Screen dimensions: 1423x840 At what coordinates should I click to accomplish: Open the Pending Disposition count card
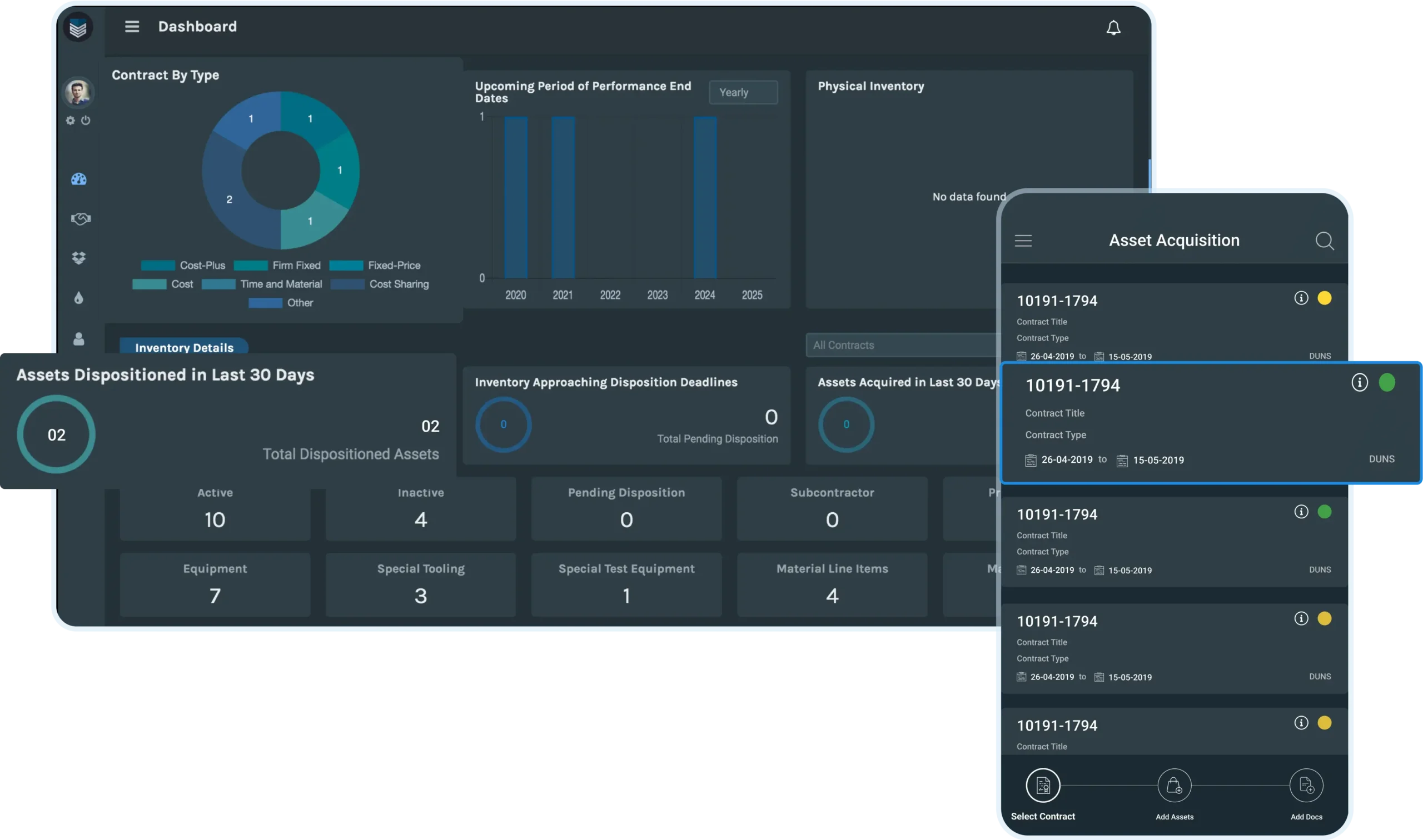626,508
